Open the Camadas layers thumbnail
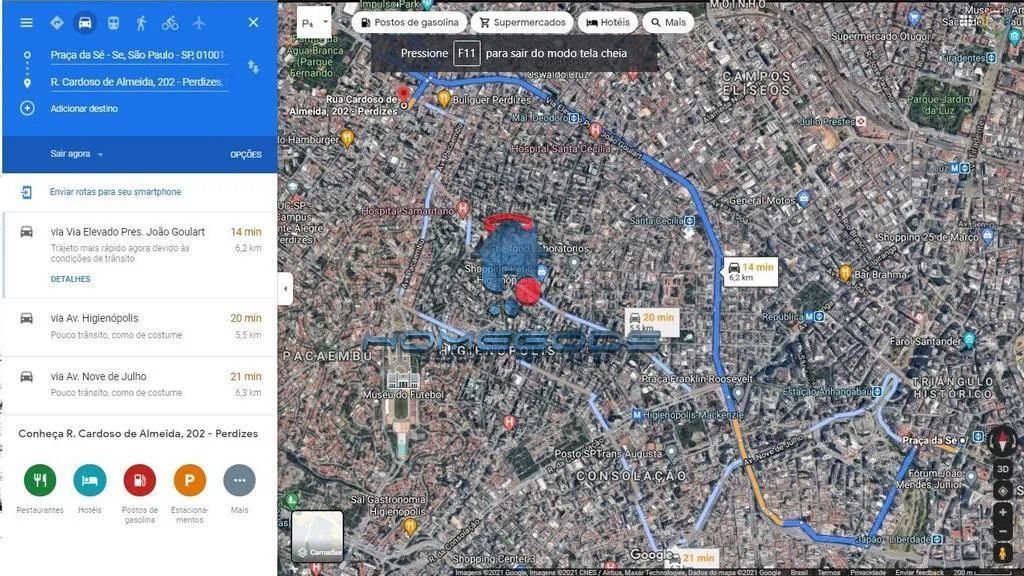The image size is (1024, 576). 317,536
